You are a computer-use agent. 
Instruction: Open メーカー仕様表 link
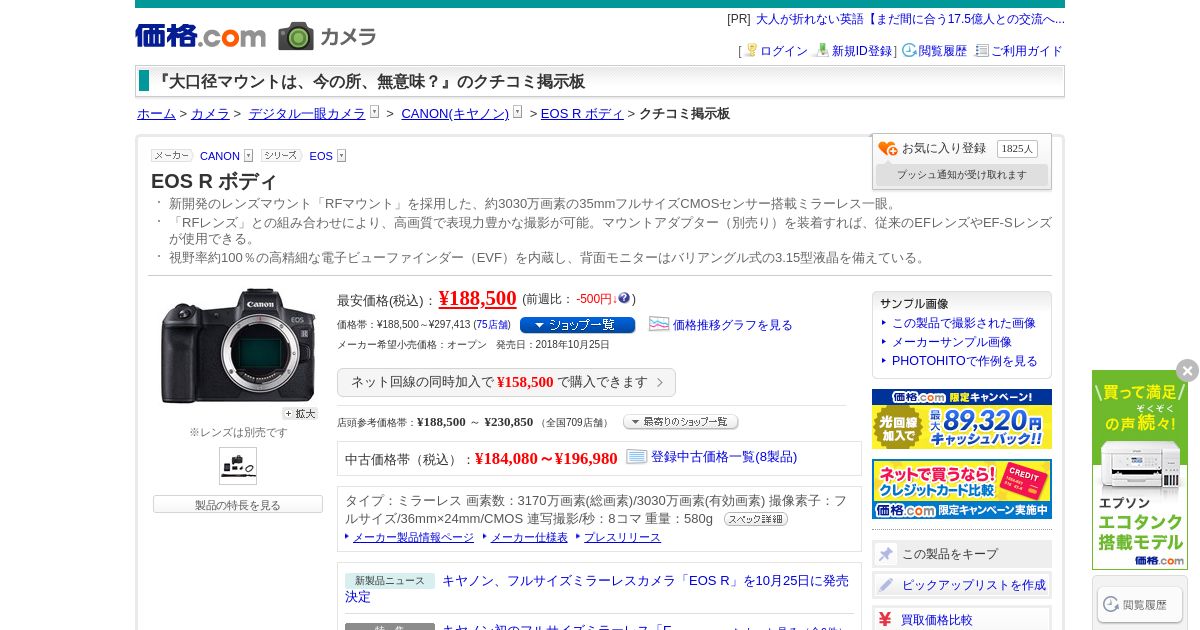[x=529, y=538]
